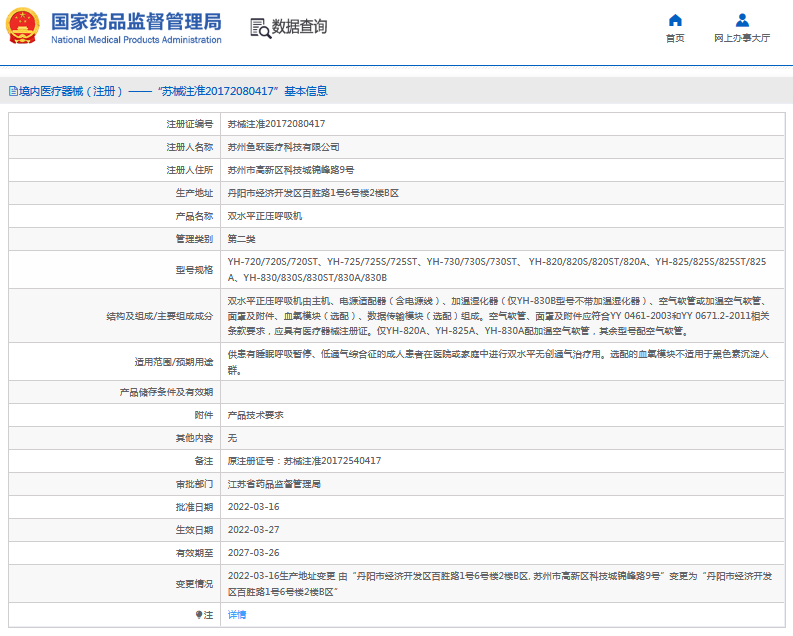Click the 生效日期 row label
This screenshot has width=793, height=636.
[x=194, y=530]
